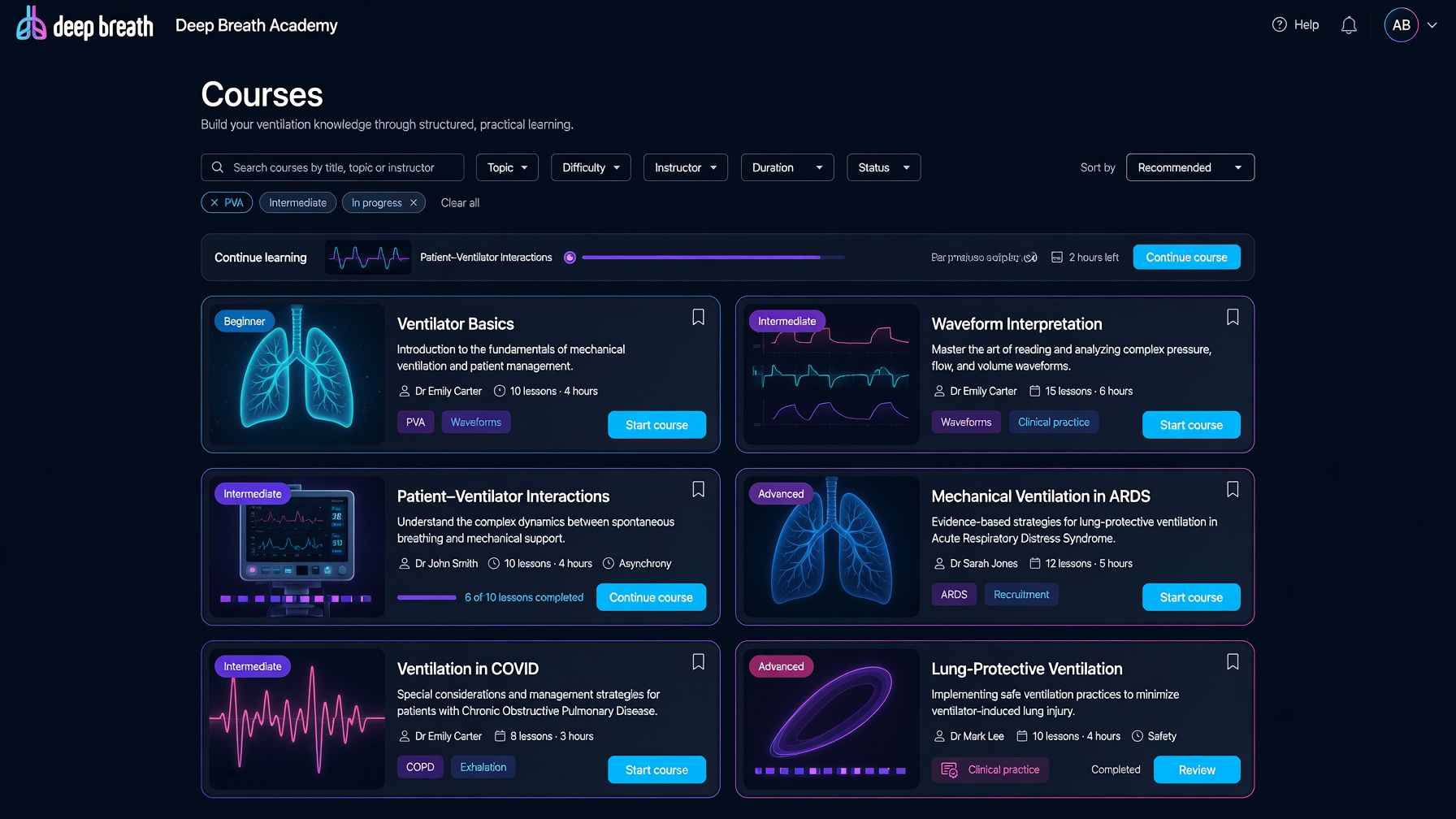
Task: Click calendar icon beside 8 lessons
Action: tap(500, 736)
